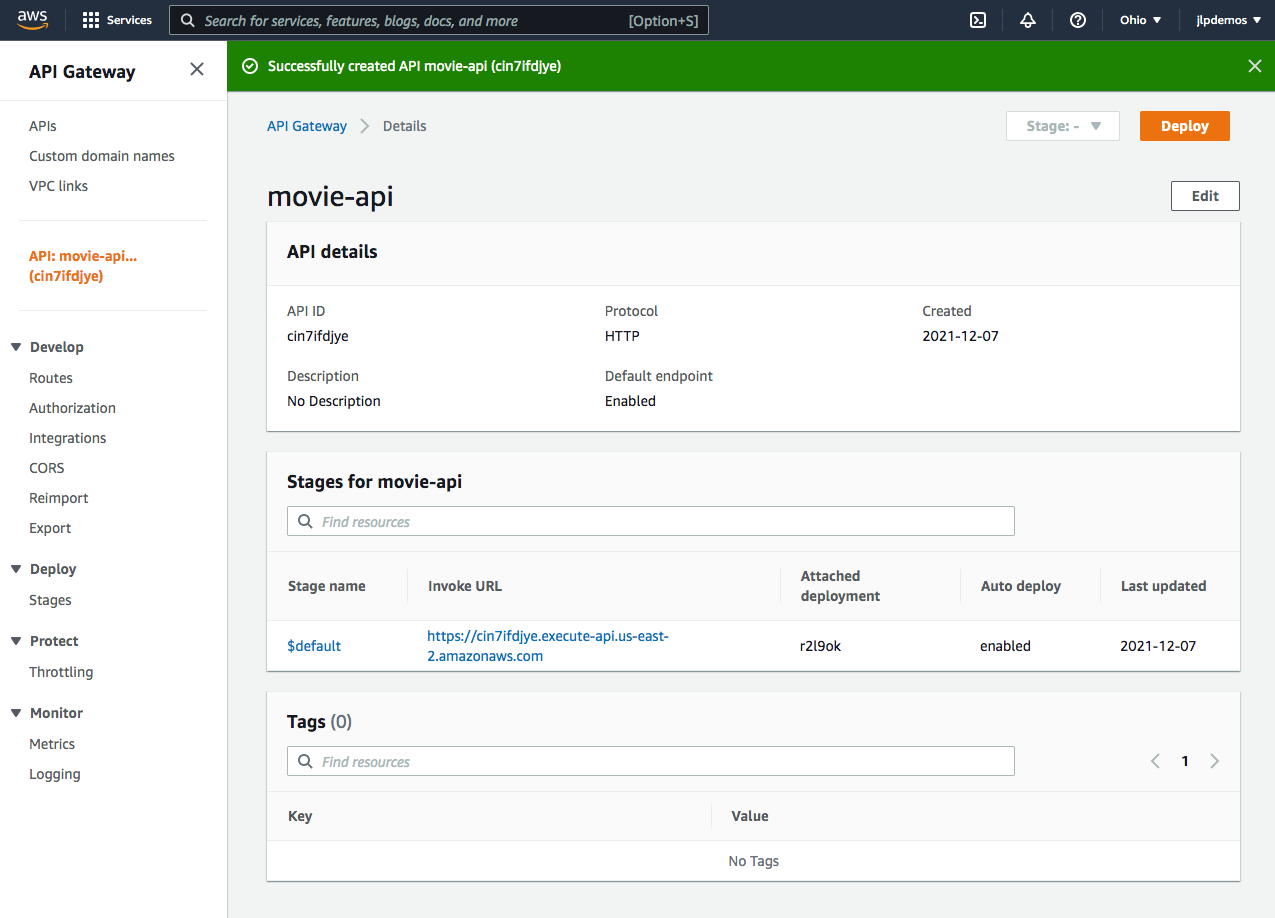Open the Ohio region dropdown
This screenshot has height=918, width=1275.
click(1140, 20)
